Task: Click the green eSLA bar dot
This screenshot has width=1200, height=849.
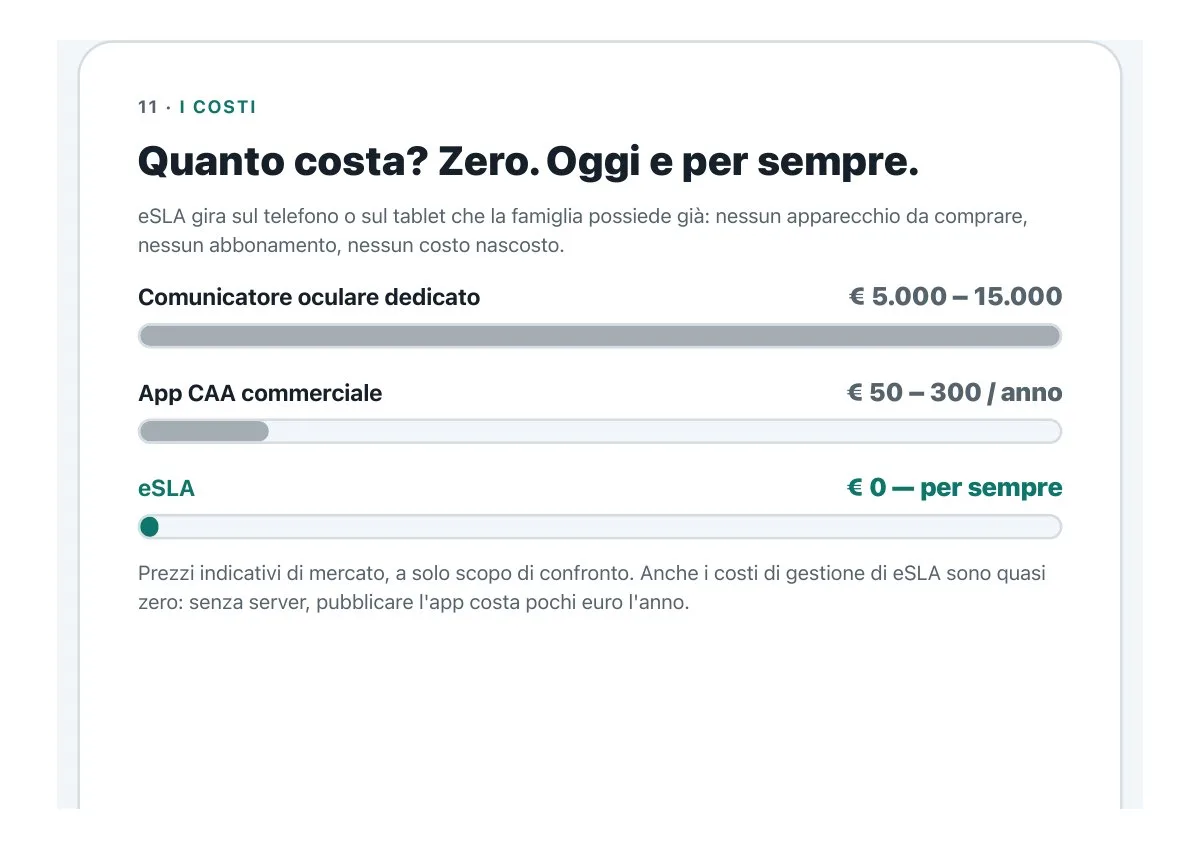Action: click(x=149, y=527)
